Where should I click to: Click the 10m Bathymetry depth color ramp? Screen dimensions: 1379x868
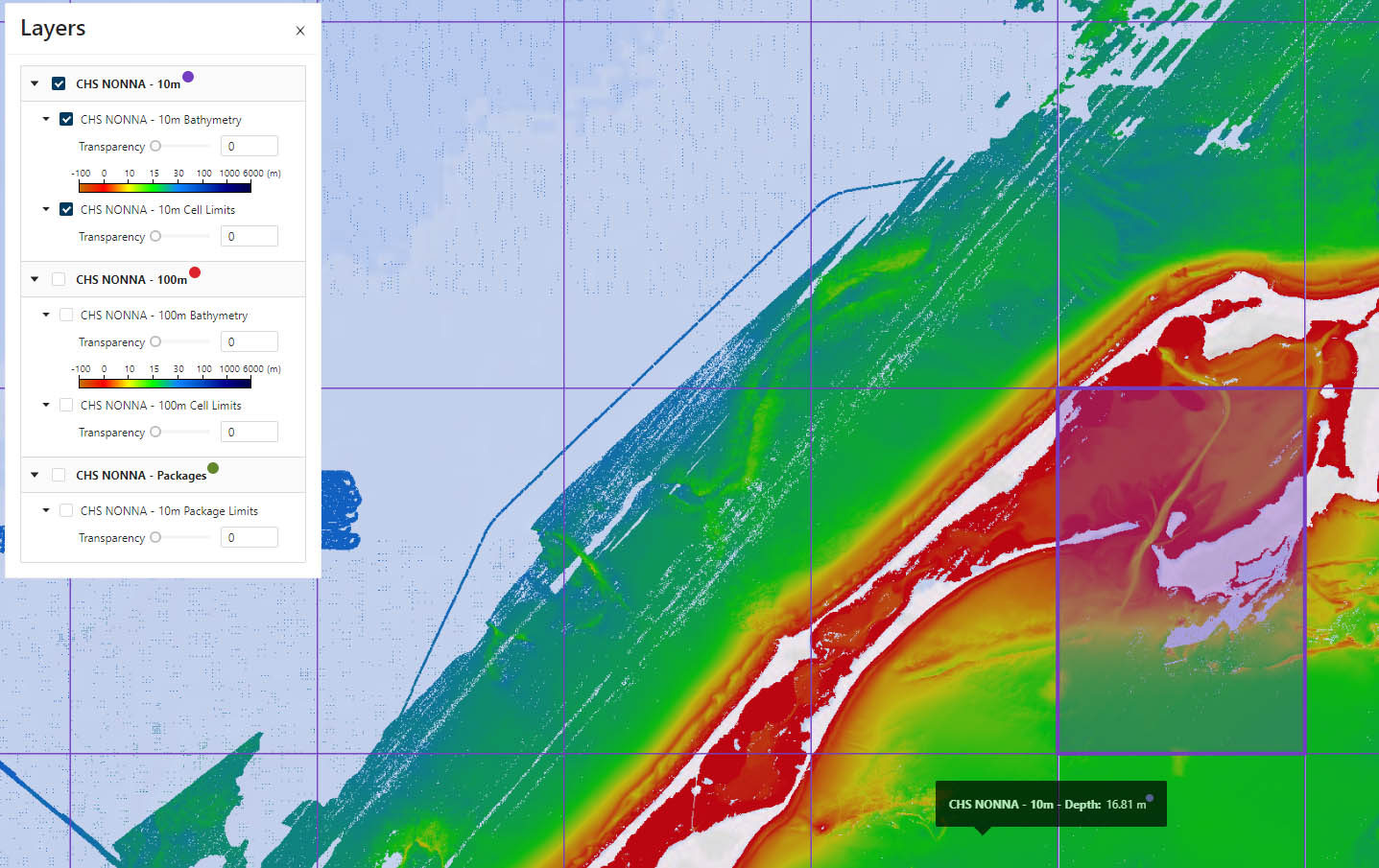click(165, 188)
